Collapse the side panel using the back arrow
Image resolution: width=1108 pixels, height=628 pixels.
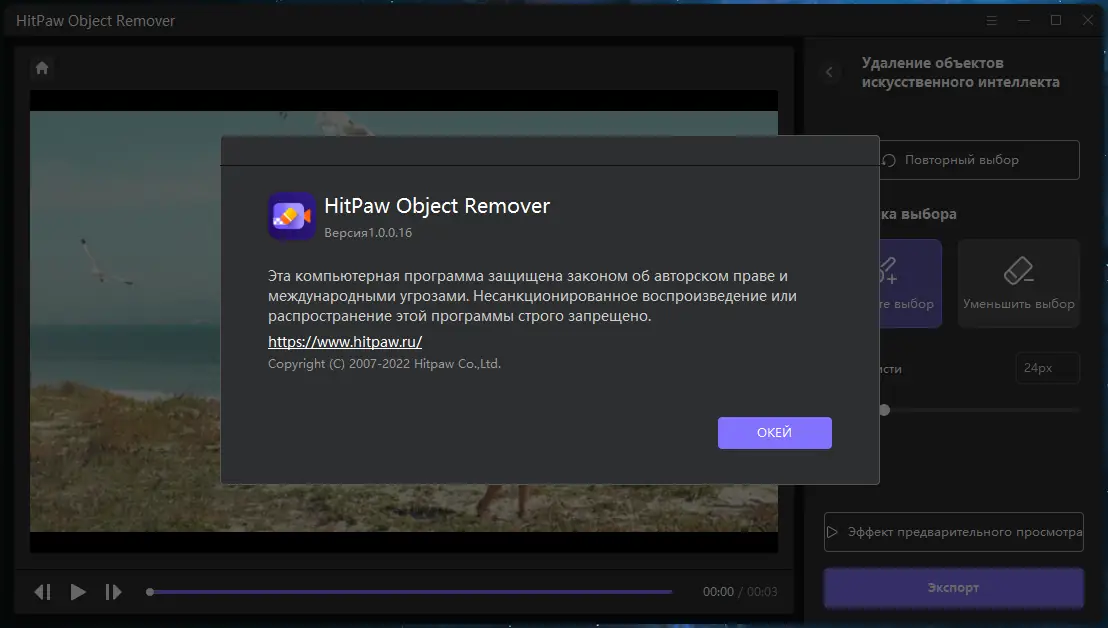pyautogui.click(x=829, y=72)
